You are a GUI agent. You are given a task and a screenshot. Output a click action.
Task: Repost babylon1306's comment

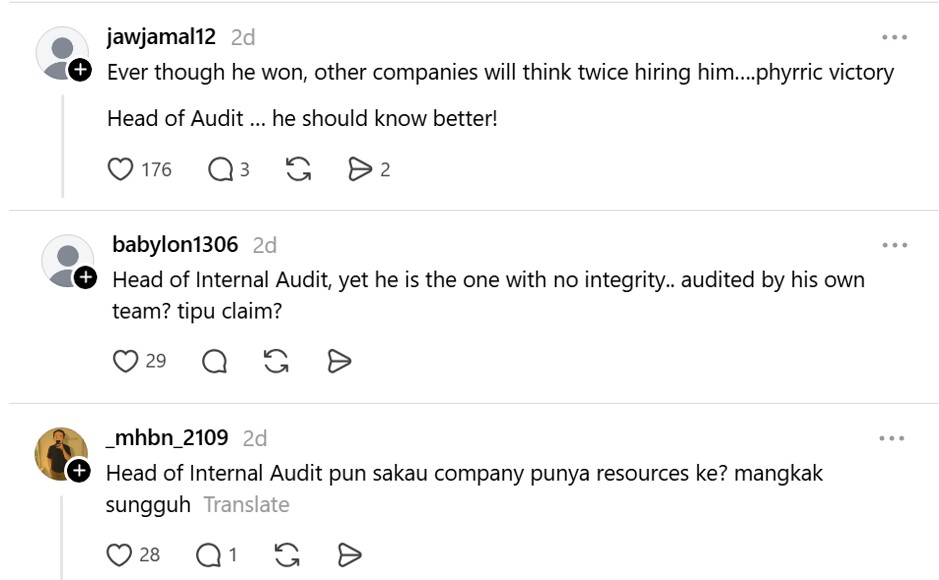point(276,361)
